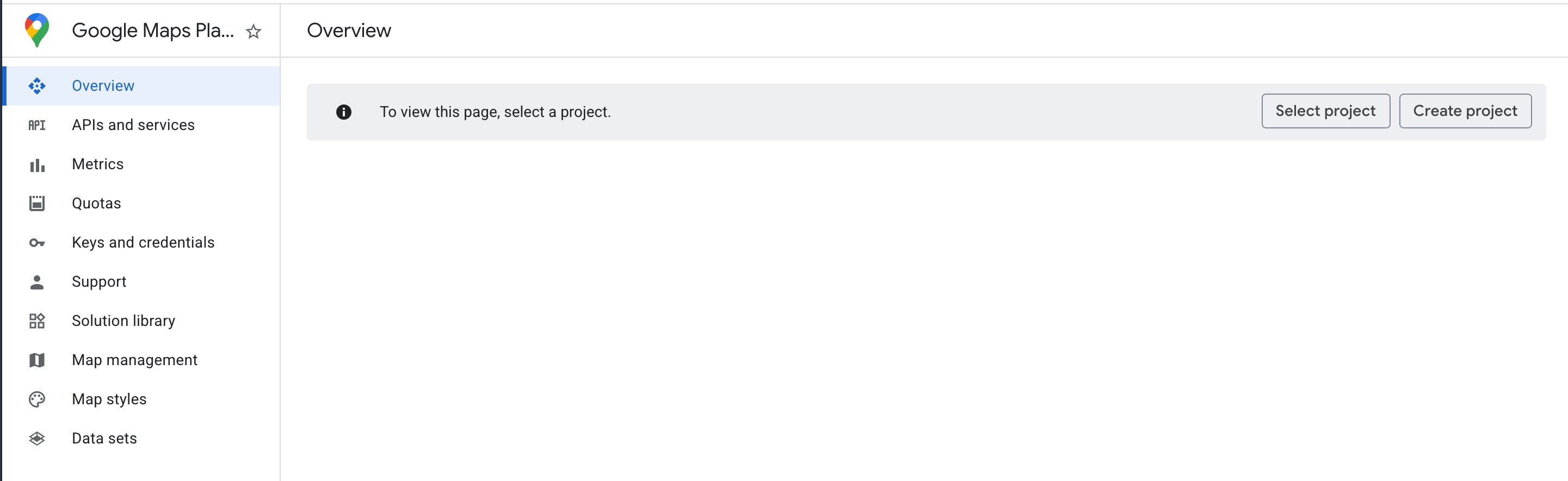Screen dimensions: 1568x481
Task: Open APIs and services page
Action: pos(133,125)
